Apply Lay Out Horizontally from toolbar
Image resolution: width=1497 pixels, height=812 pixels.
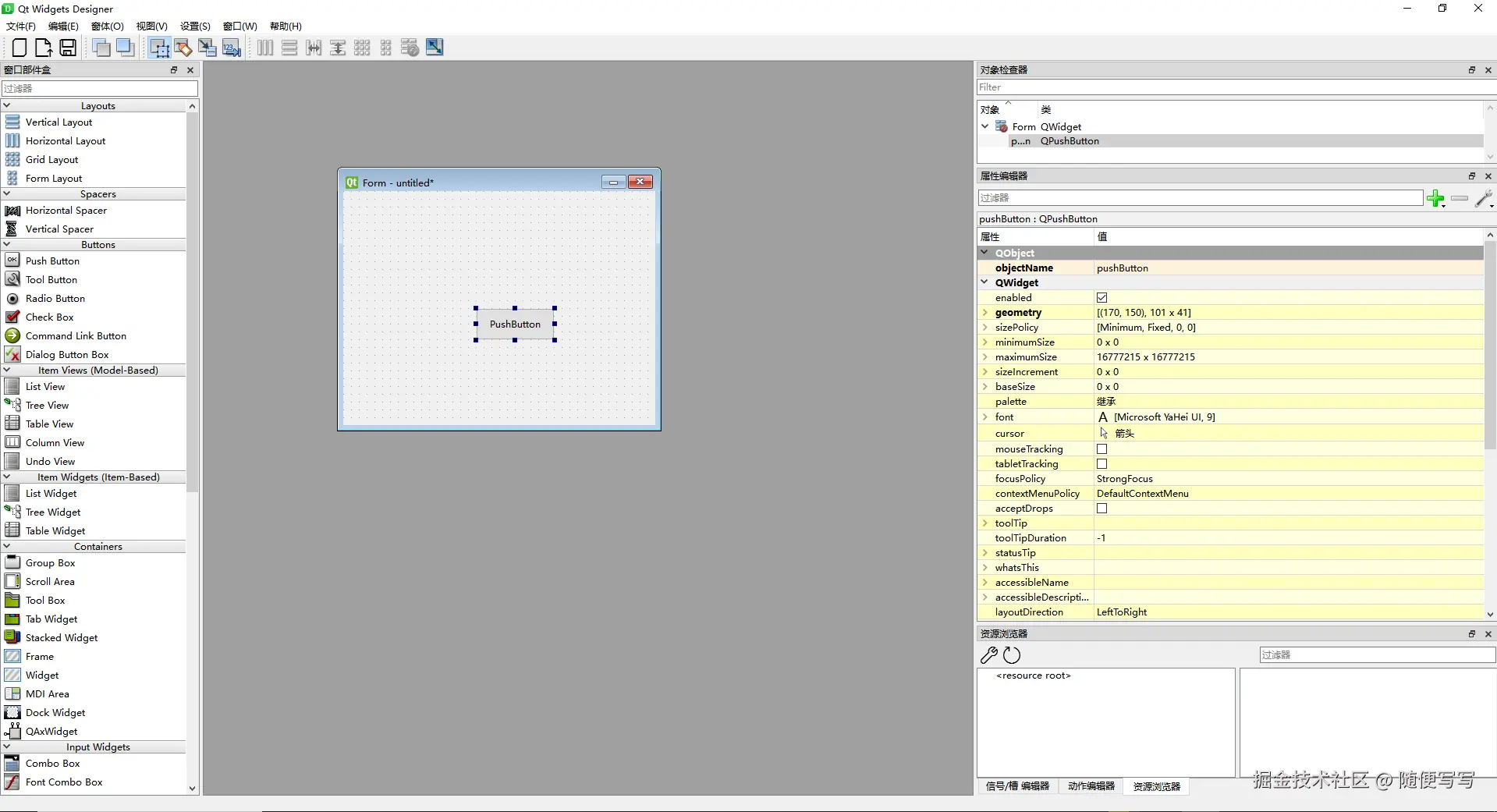(x=265, y=48)
